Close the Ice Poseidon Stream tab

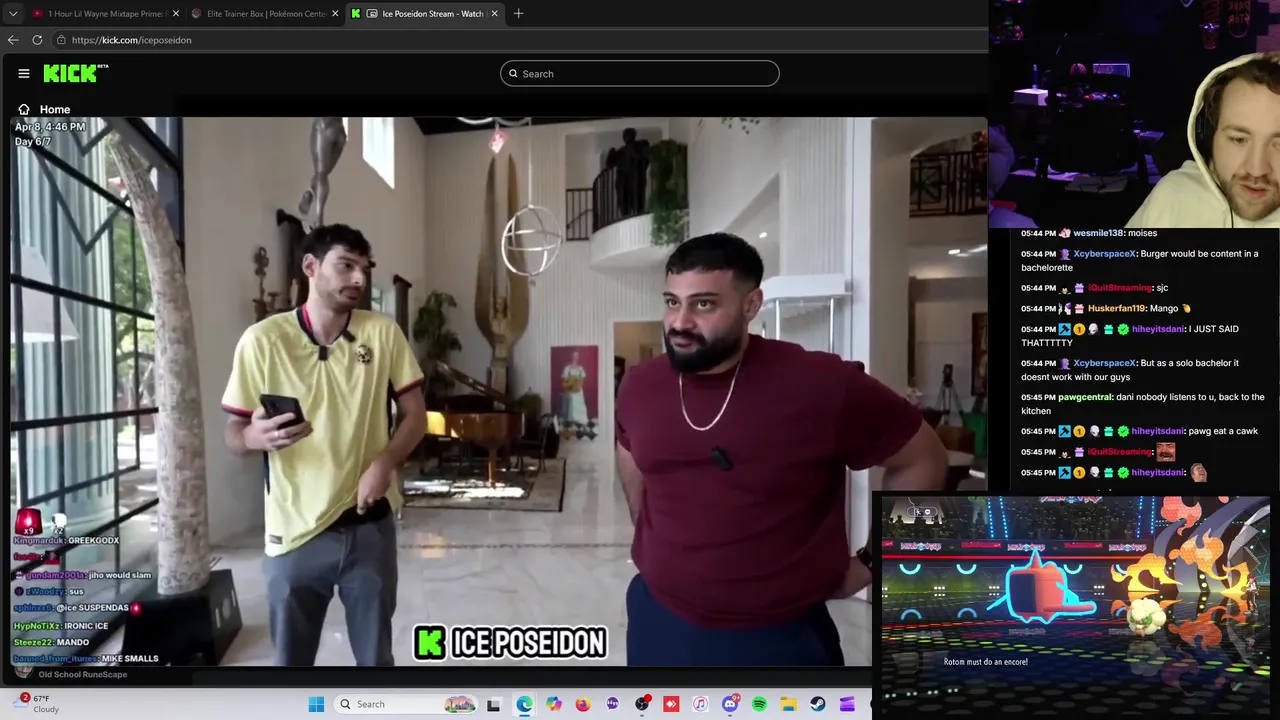494,14
